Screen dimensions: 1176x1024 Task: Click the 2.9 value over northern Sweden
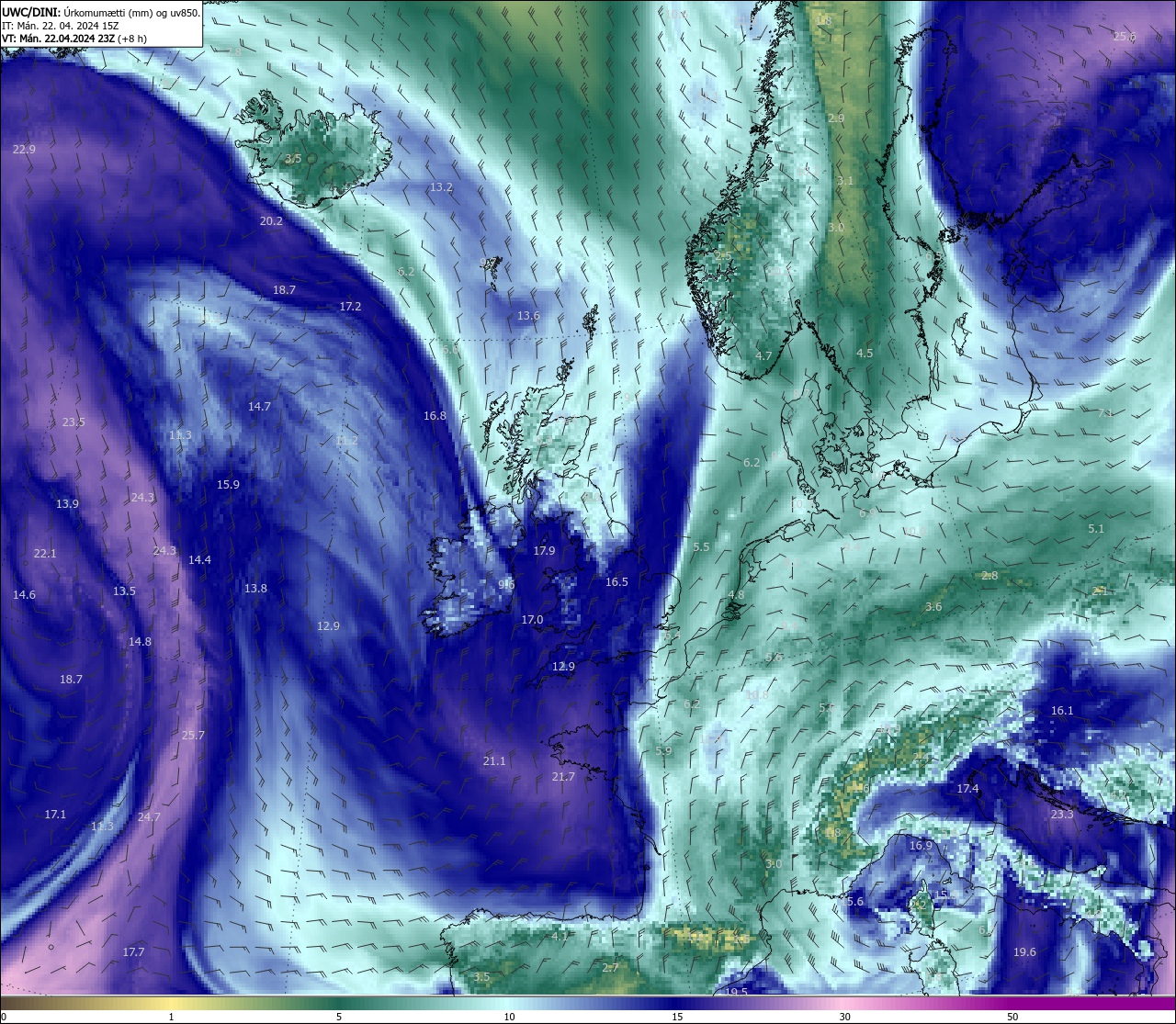[836, 118]
